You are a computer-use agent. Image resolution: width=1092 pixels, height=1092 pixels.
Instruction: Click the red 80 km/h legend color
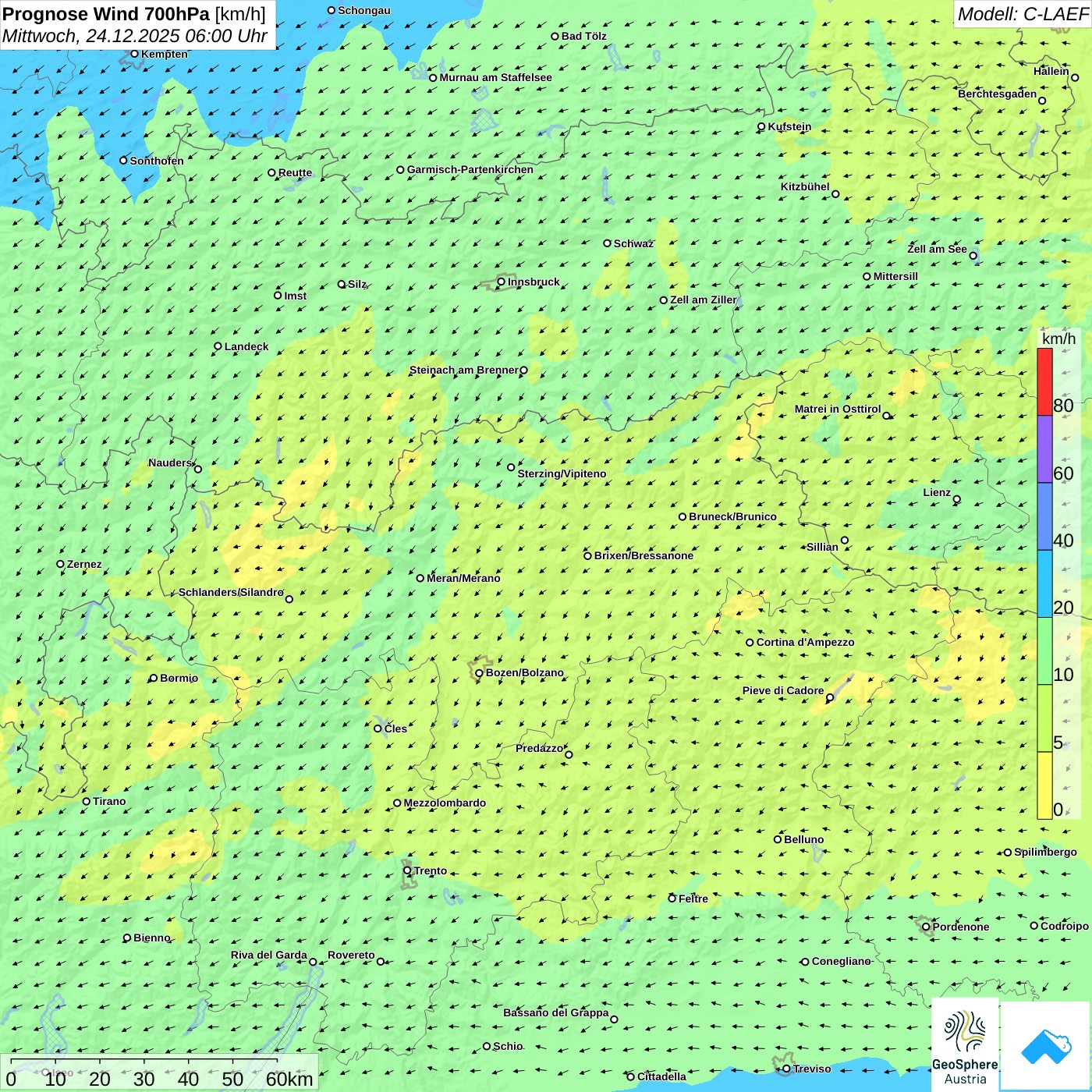coord(1044,381)
